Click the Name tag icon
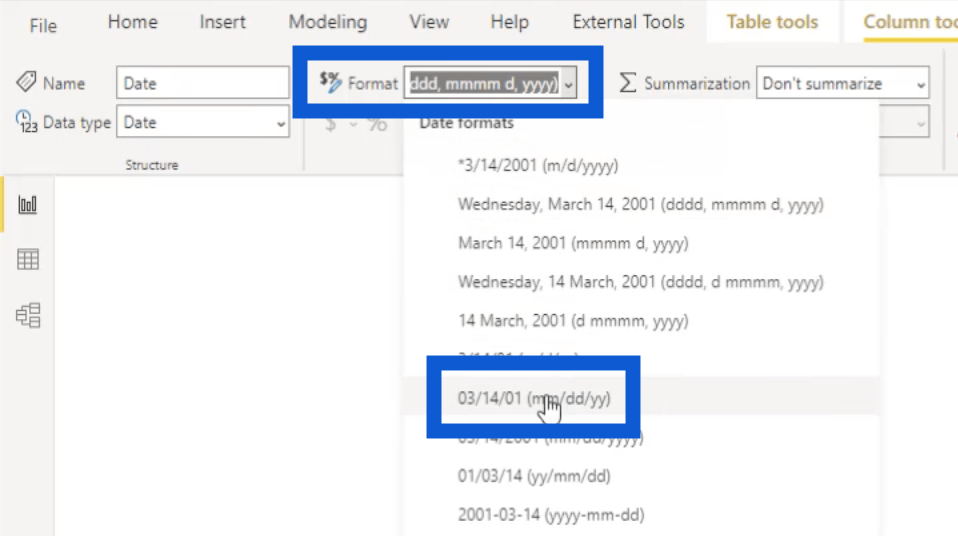958x536 pixels. pos(26,82)
